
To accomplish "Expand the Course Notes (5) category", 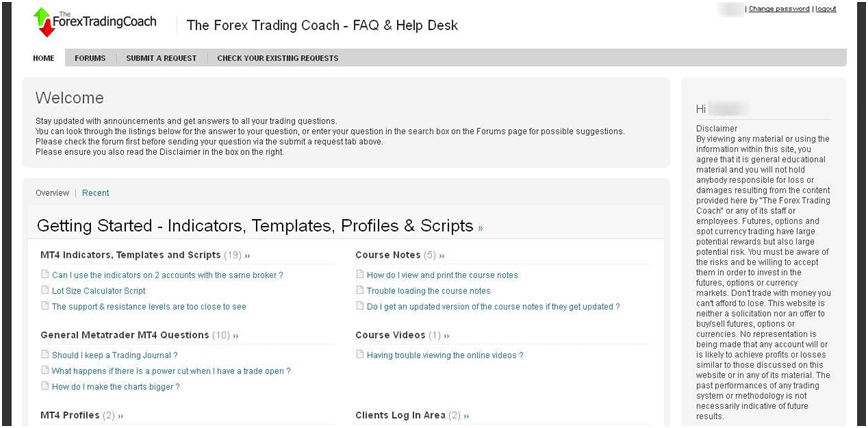I will 388,255.
